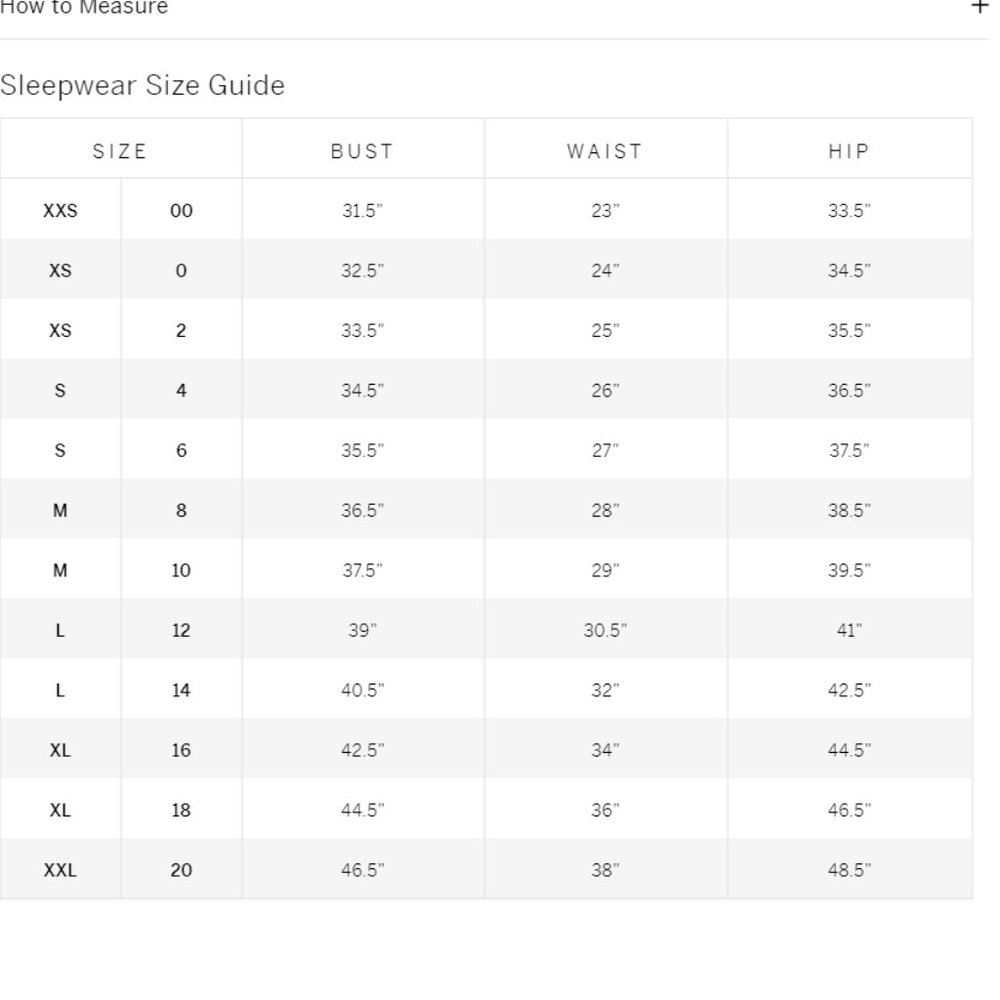The image size is (1000, 1000).
Task: Open the How to Measure accordion label
Action: (x=84, y=7)
